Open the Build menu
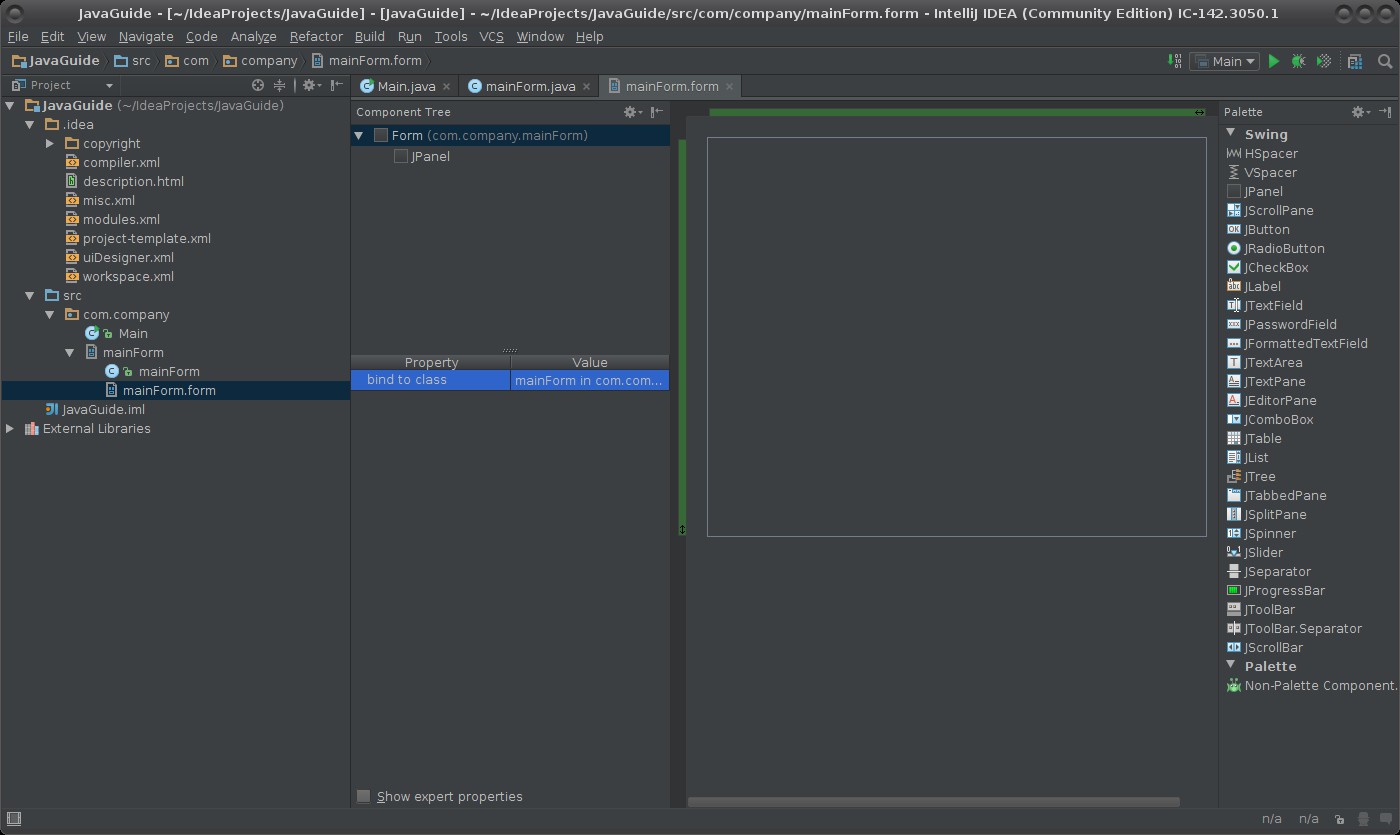This screenshot has height=835, width=1400. click(369, 36)
